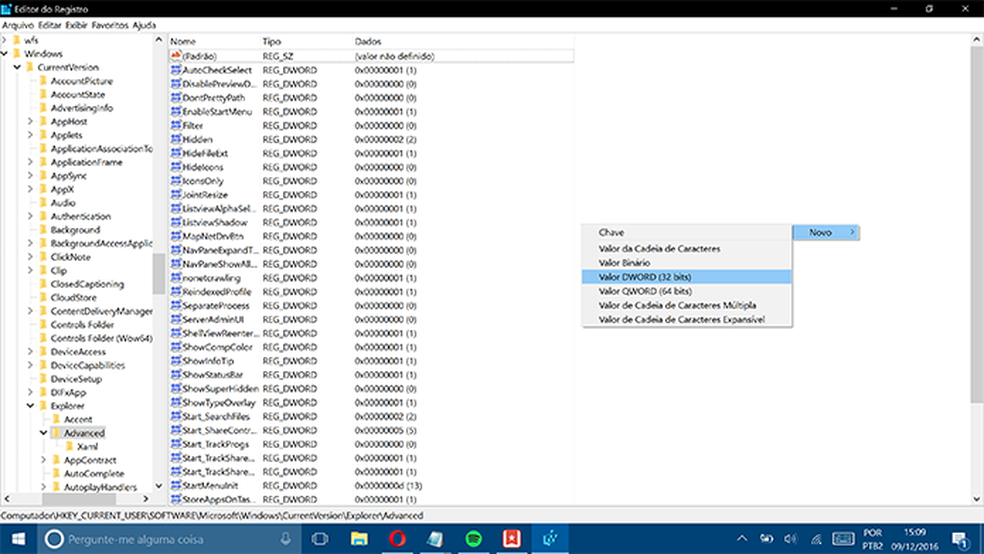This screenshot has height=554, width=984.
Task: Expand the AutoplayHandlers tree node
Action: 43,487
